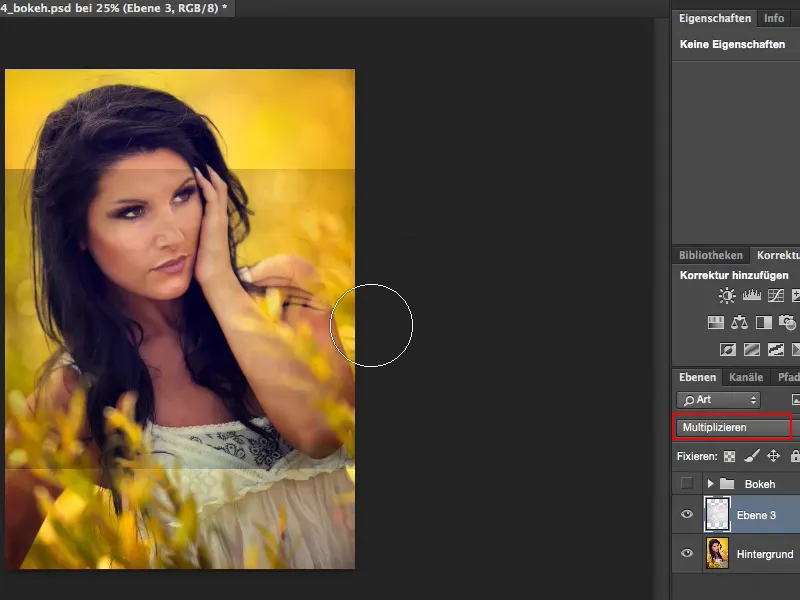
Task: Switch to the Info tab
Action: coord(773,18)
